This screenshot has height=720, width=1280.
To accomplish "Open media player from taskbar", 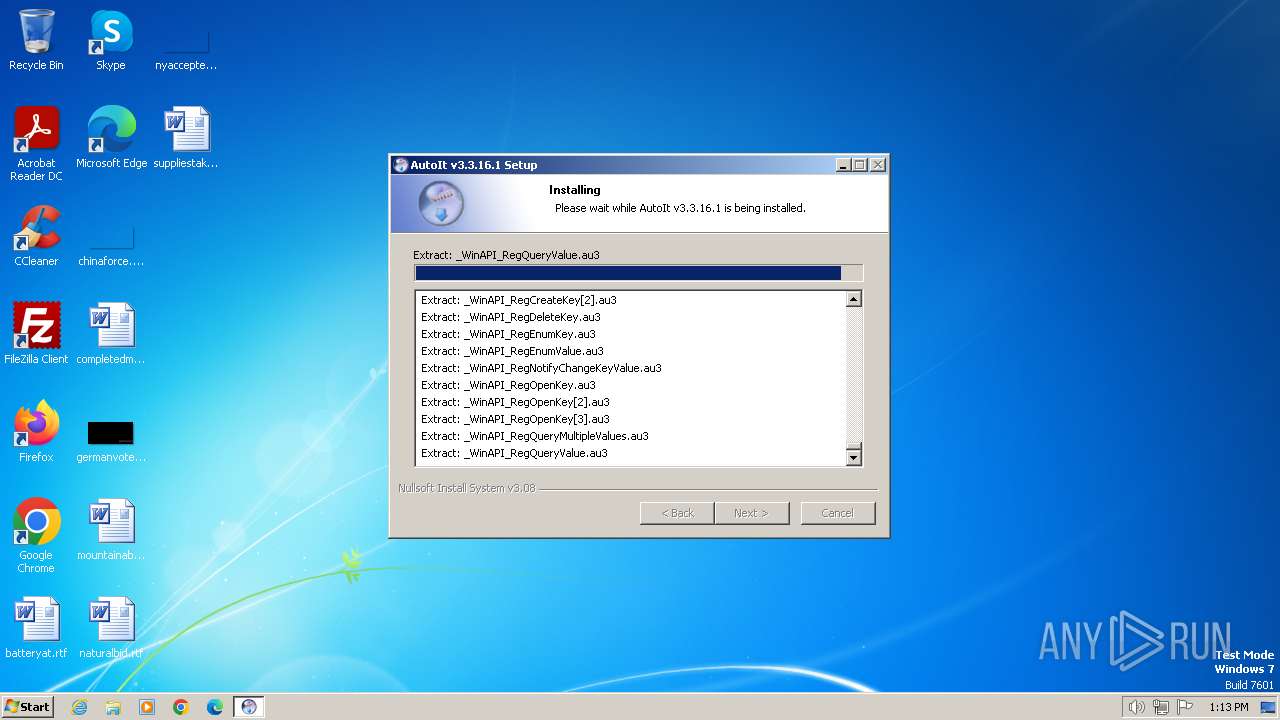I will click(x=147, y=707).
